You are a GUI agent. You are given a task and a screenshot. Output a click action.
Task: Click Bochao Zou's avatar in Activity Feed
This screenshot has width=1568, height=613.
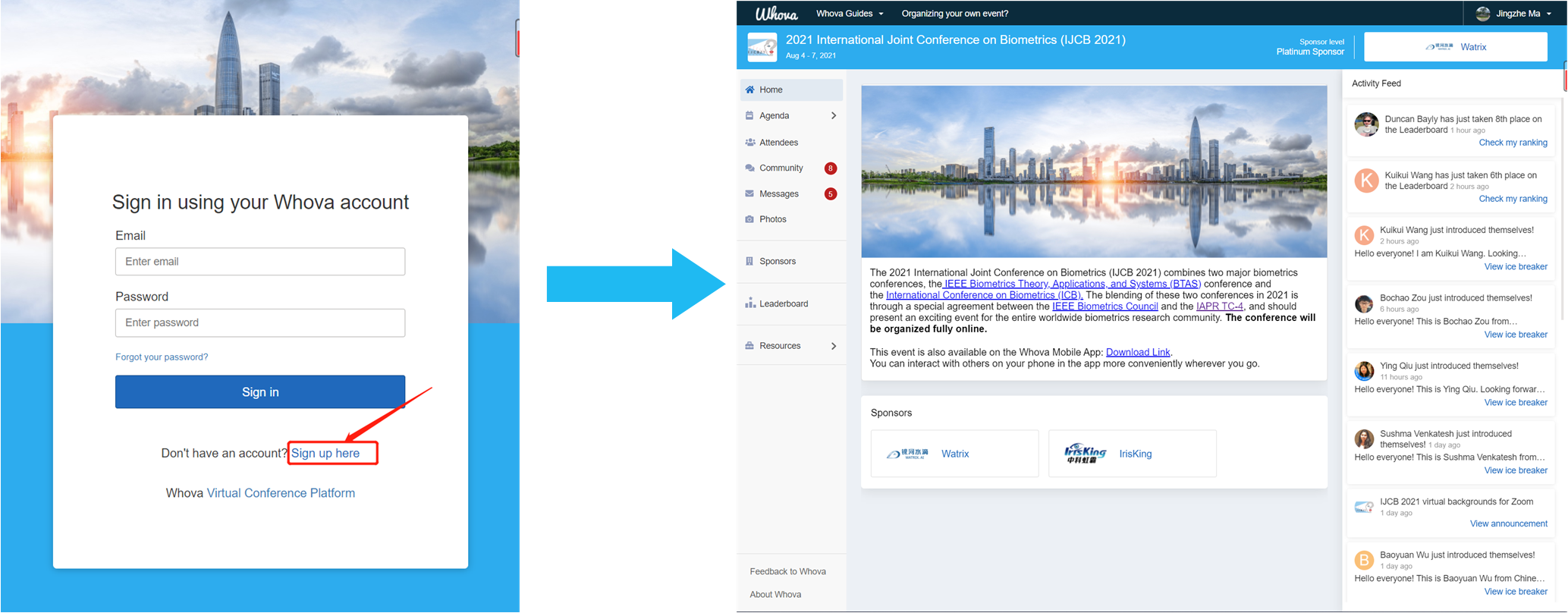(x=1364, y=303)
